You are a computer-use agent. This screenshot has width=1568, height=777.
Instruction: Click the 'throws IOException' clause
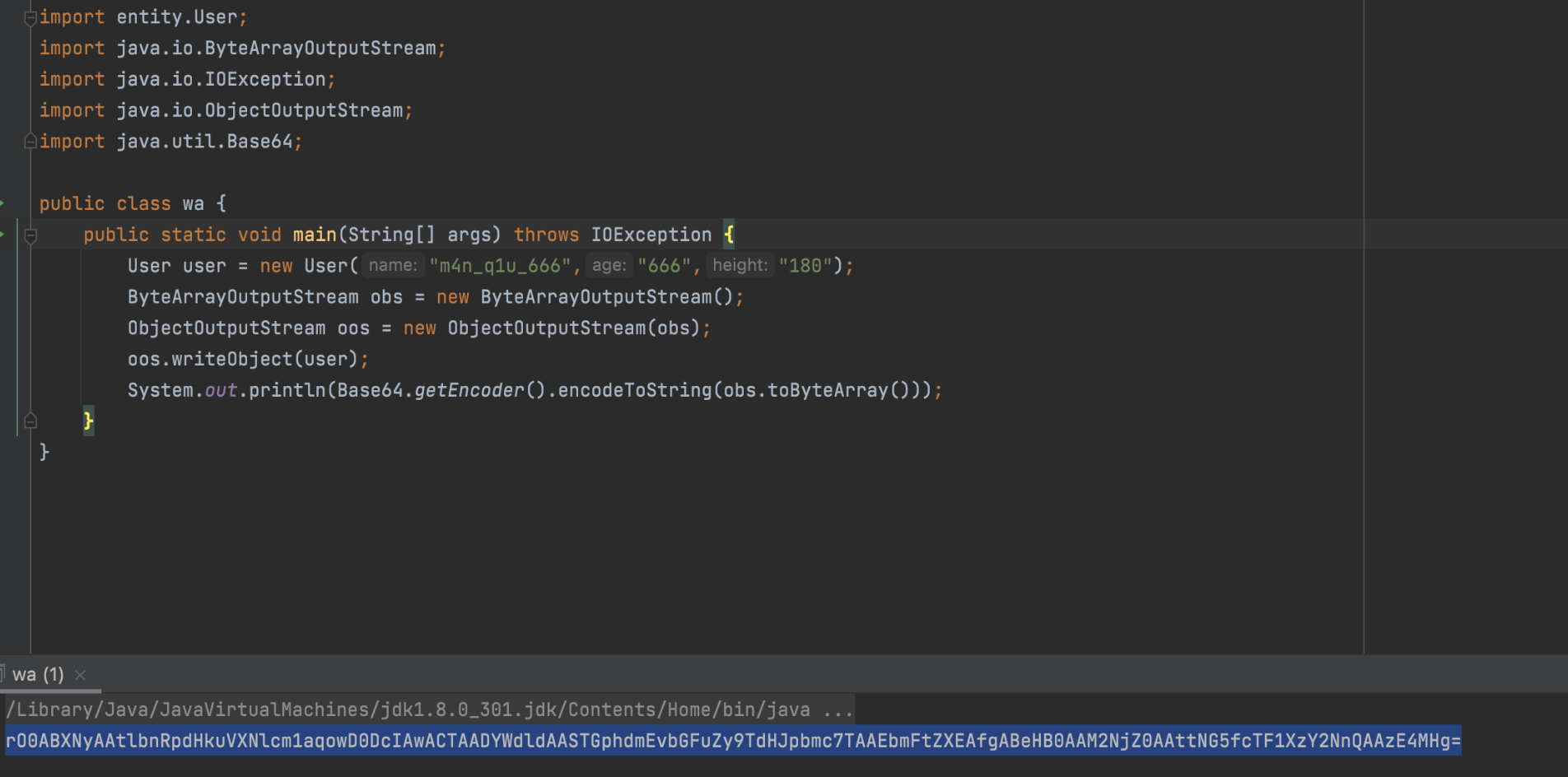click(x=613, y=235)
